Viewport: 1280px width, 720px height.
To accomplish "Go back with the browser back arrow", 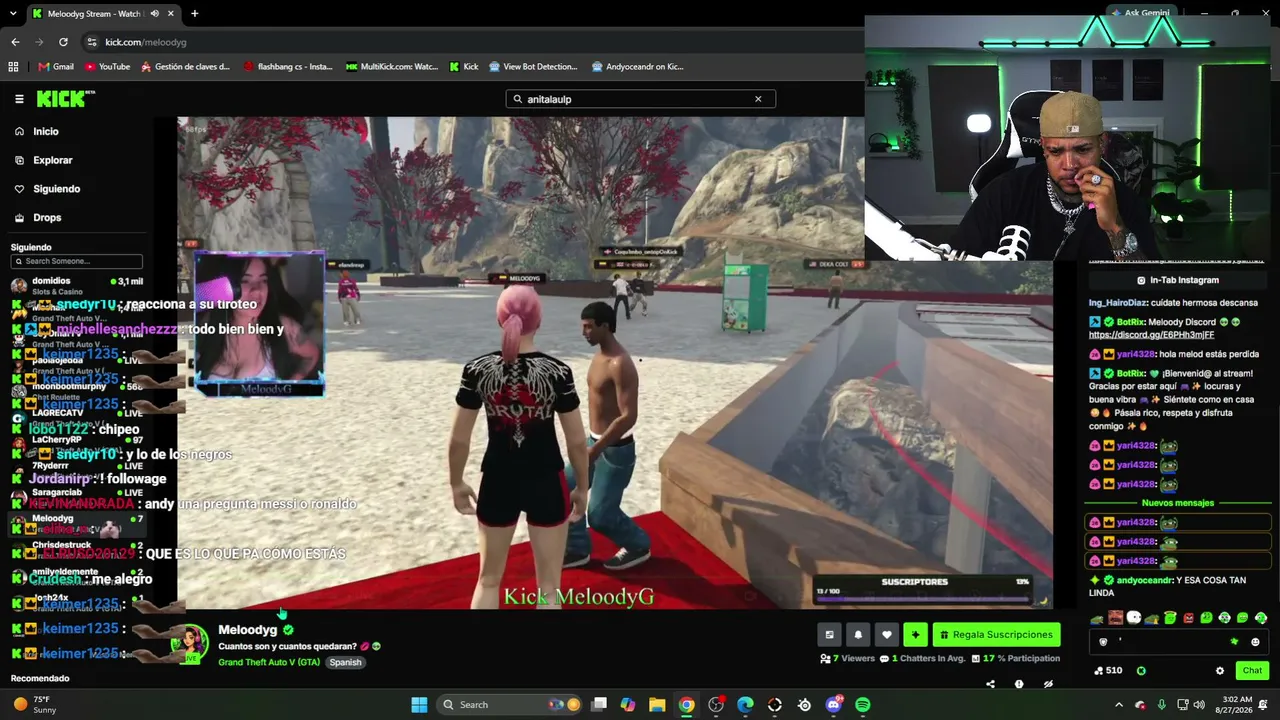I will point(15,42).
